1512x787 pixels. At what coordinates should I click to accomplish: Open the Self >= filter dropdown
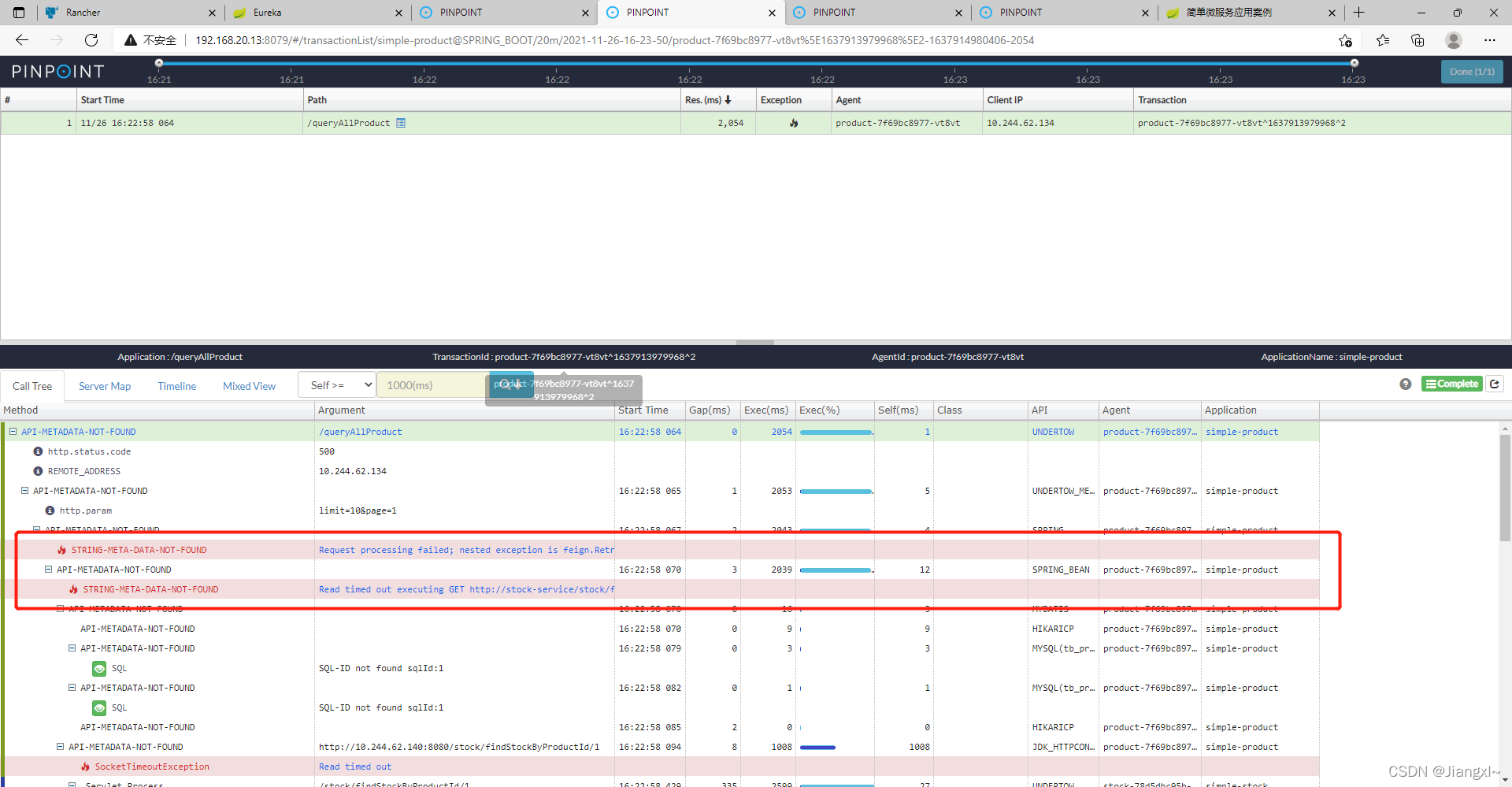337,385
